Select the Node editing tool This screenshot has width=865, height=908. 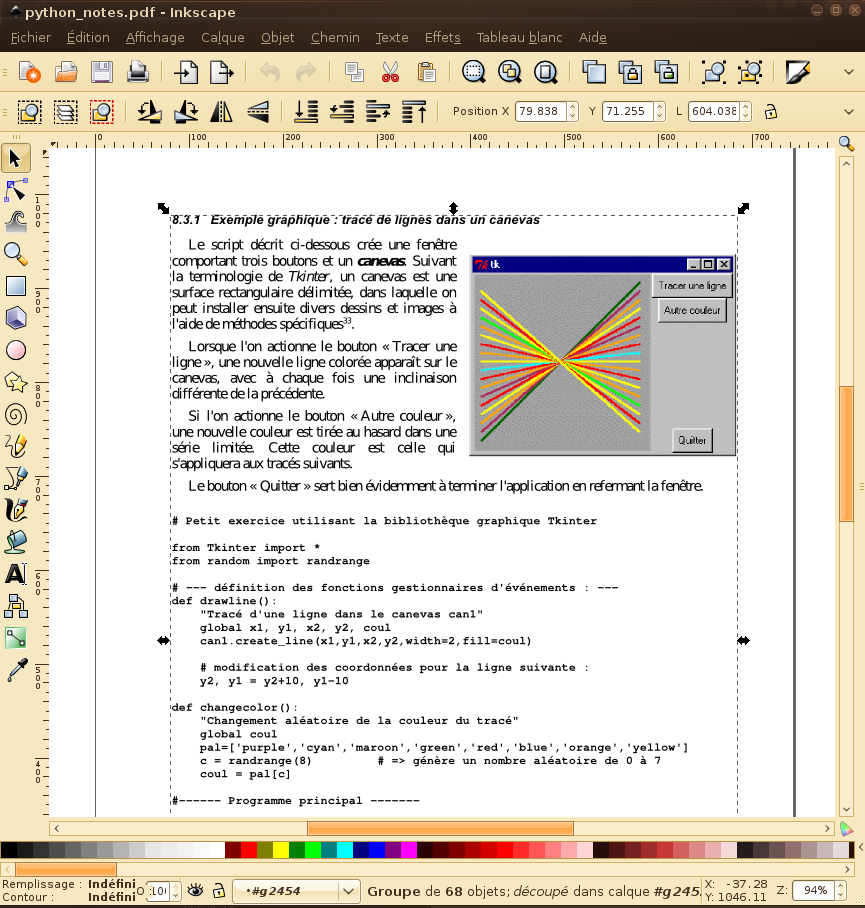(x=16, y=191)
